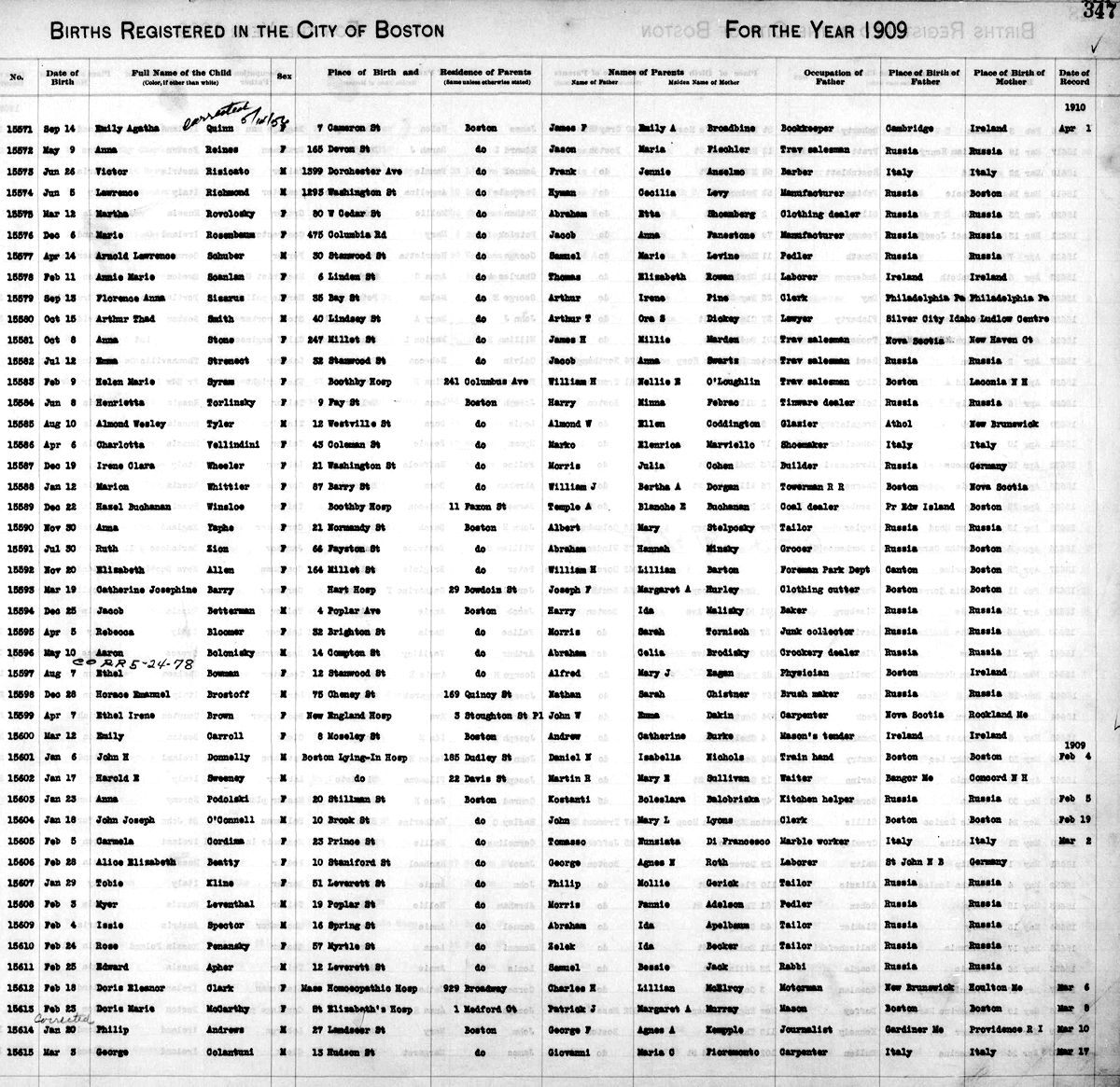The image size is (1120, 1087).
Task: Click the record date 'Mar 17'
Action: 1075,1052
